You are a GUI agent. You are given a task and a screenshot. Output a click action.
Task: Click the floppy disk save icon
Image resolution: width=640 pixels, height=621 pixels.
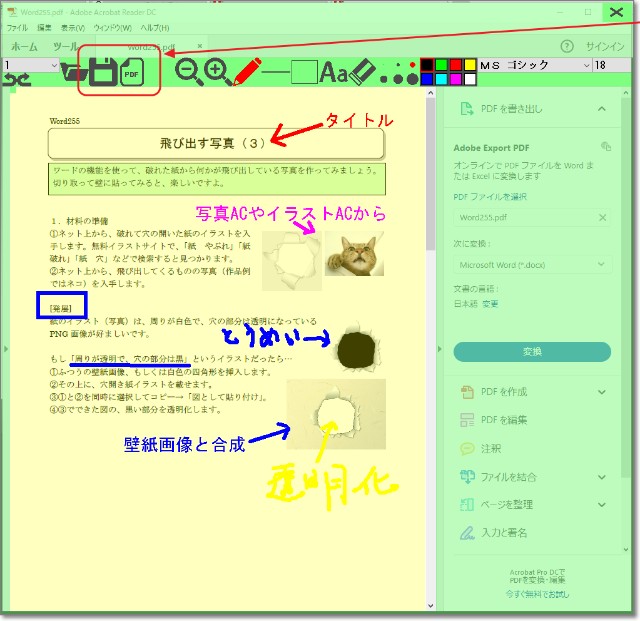pyautogui.click(x=102, y=72)
